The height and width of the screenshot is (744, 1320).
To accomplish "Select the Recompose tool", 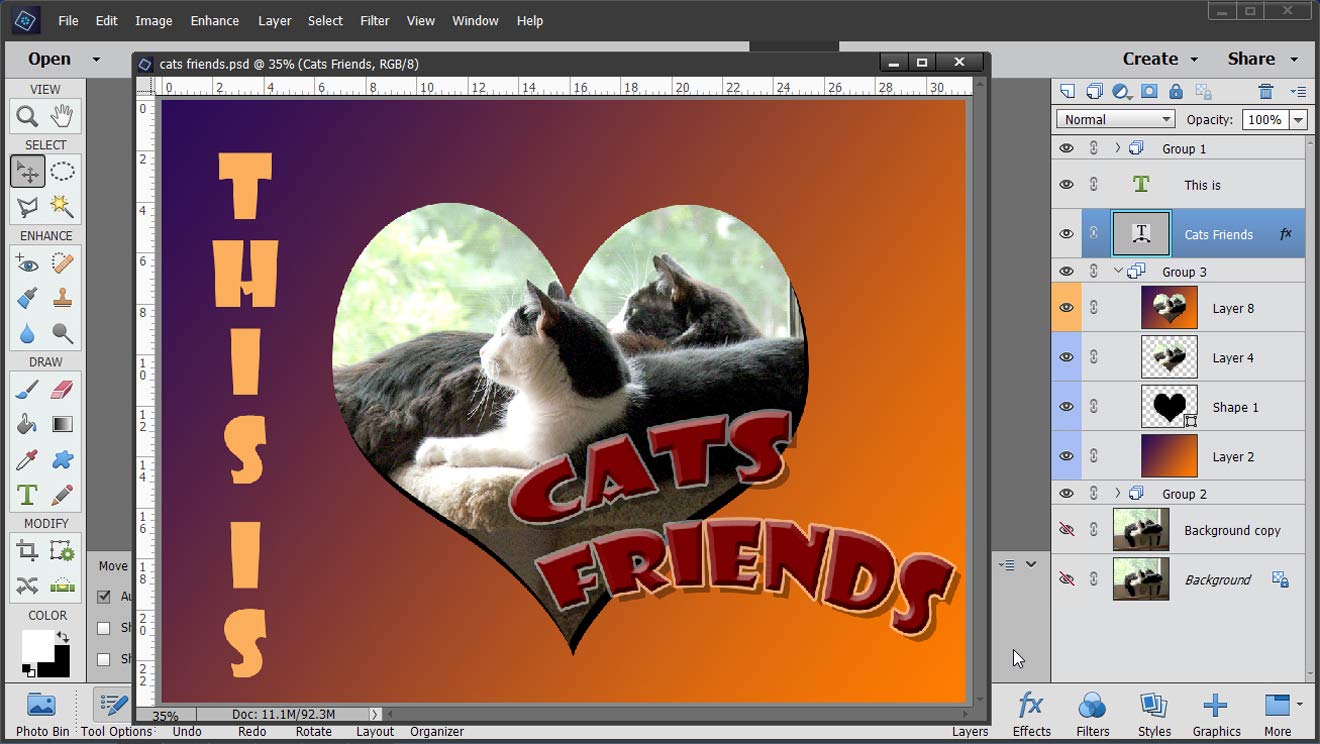I will point(62,551).
